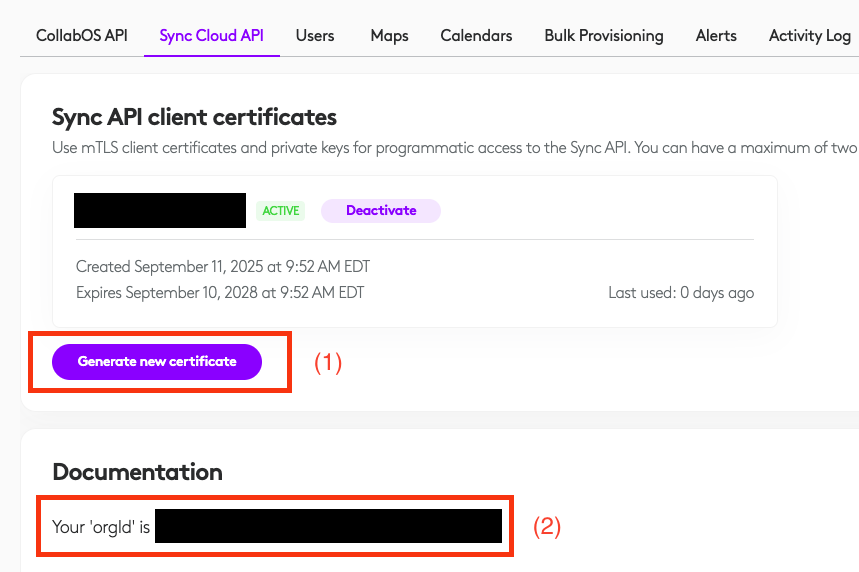
Task: Click the "Your 'orgId' is" label
Action: click(x=101, y=526)
